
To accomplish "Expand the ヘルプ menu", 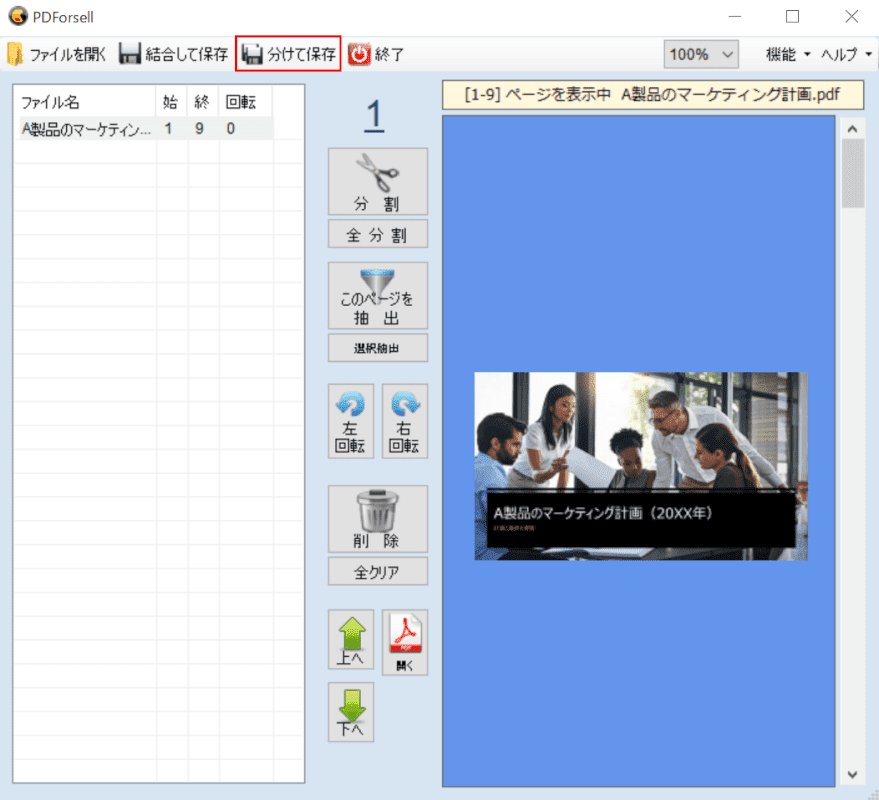I will click(846, 54).
